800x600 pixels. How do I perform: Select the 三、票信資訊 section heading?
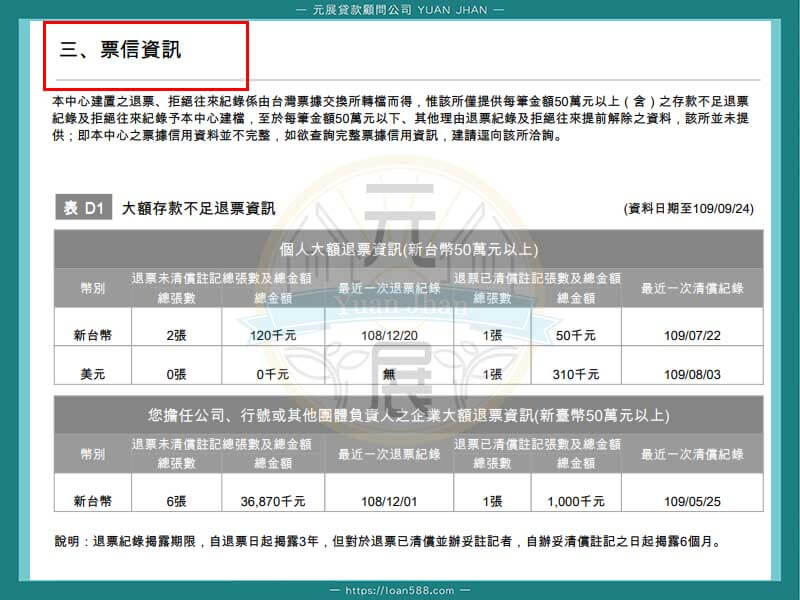tap(120, 49)
